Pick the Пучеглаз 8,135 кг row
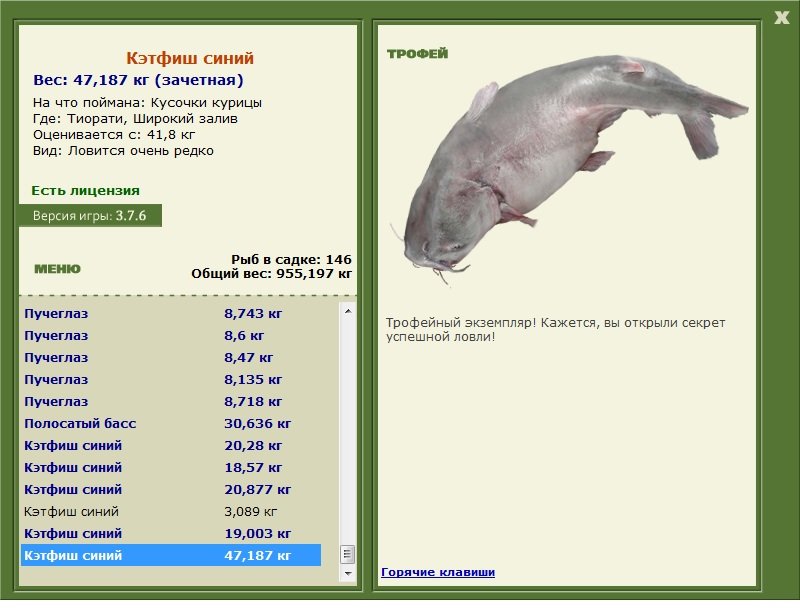The width and height of the screenshot is (800, 614). [x=170, y=379]
